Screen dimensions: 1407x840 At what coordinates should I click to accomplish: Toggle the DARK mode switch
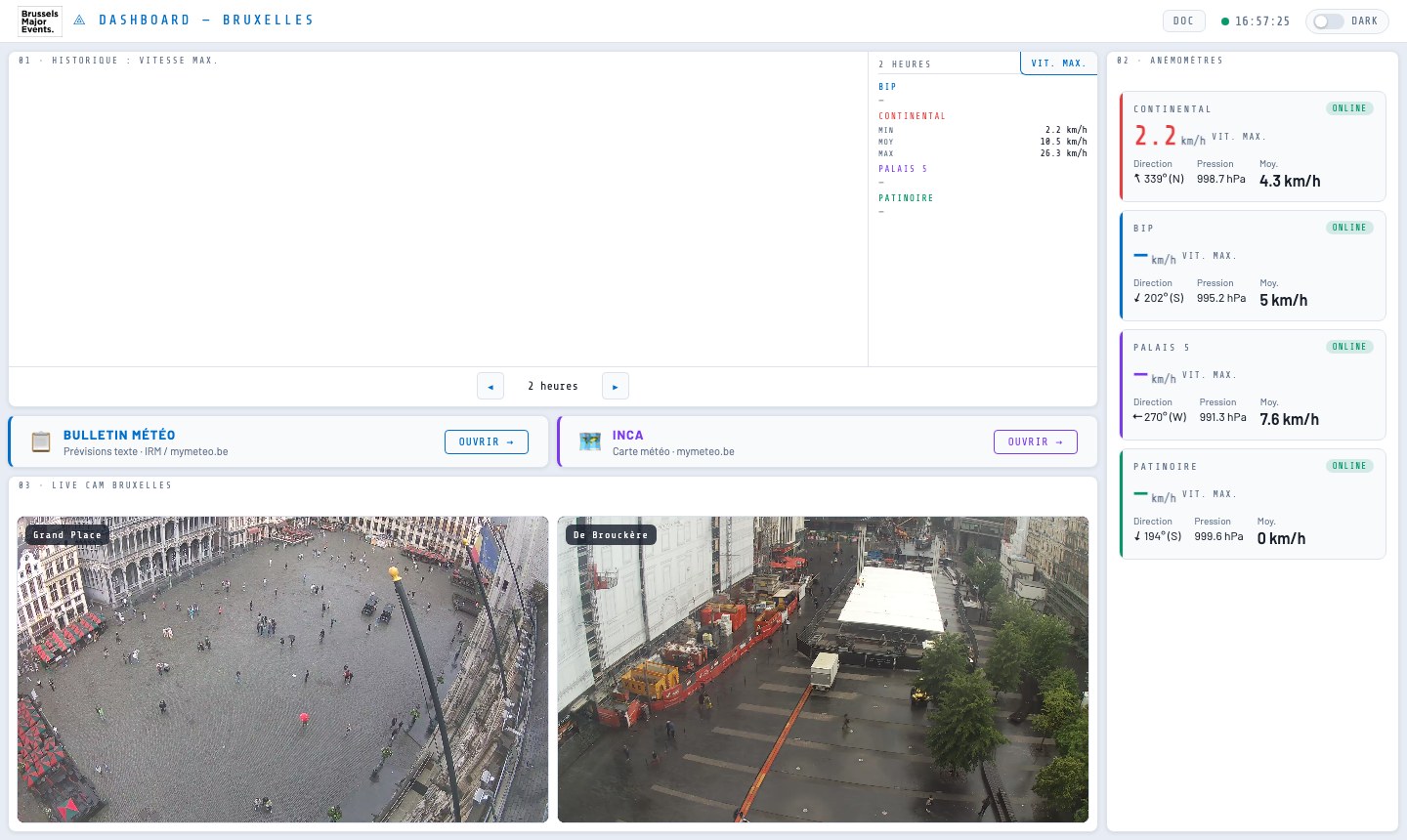coord(1328,21)
